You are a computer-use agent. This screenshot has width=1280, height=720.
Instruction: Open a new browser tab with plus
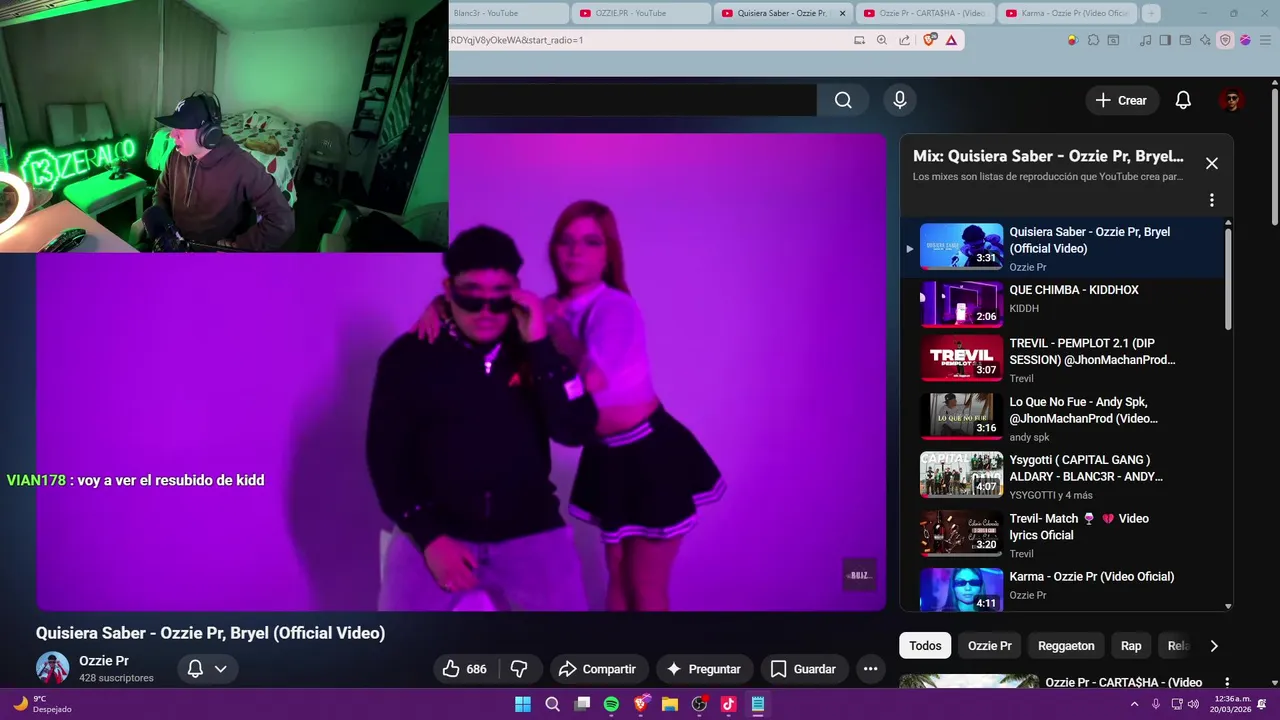coord(1151,13)
